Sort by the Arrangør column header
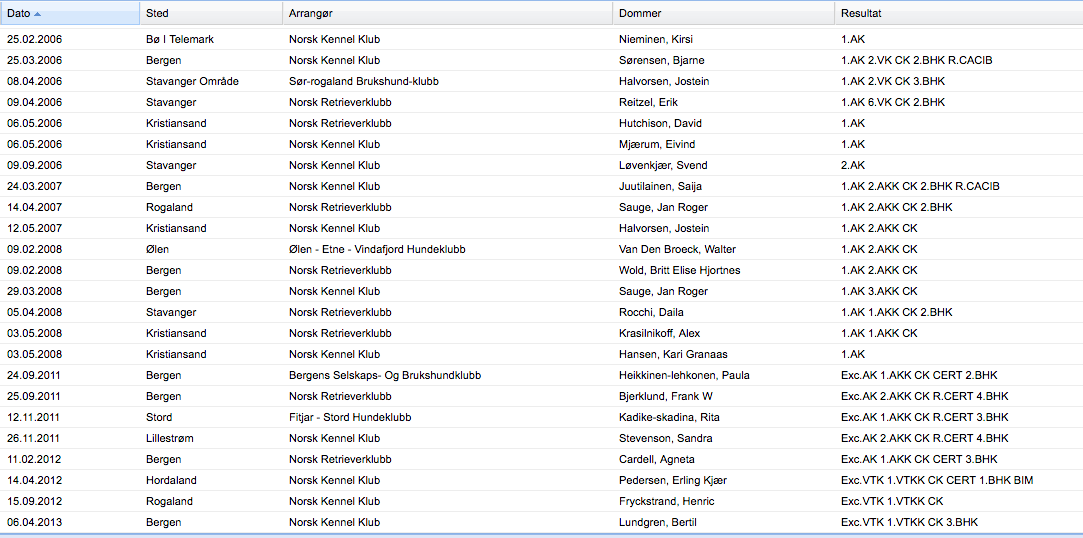 click(447, 13)
